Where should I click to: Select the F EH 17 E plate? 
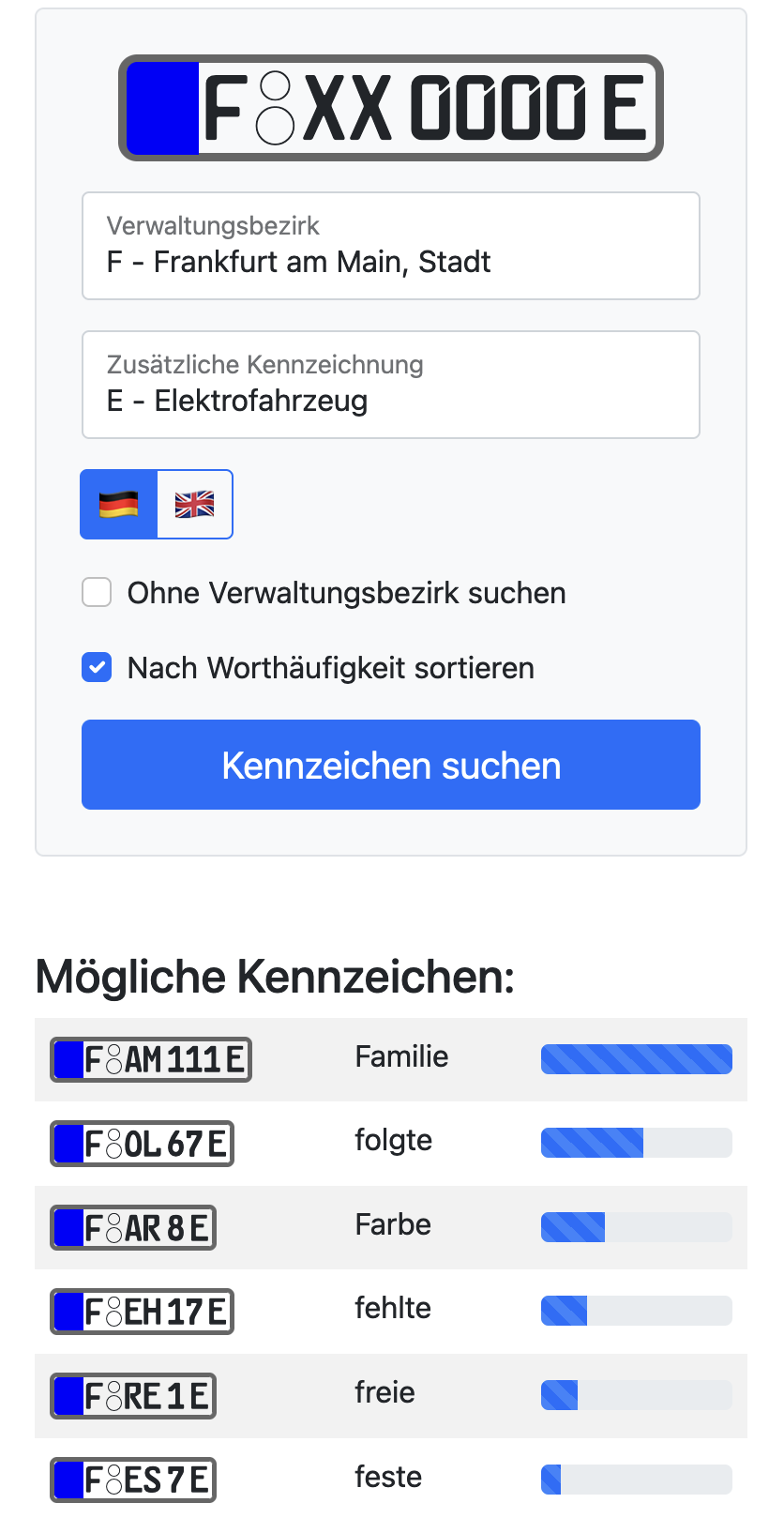[142, 1312]
